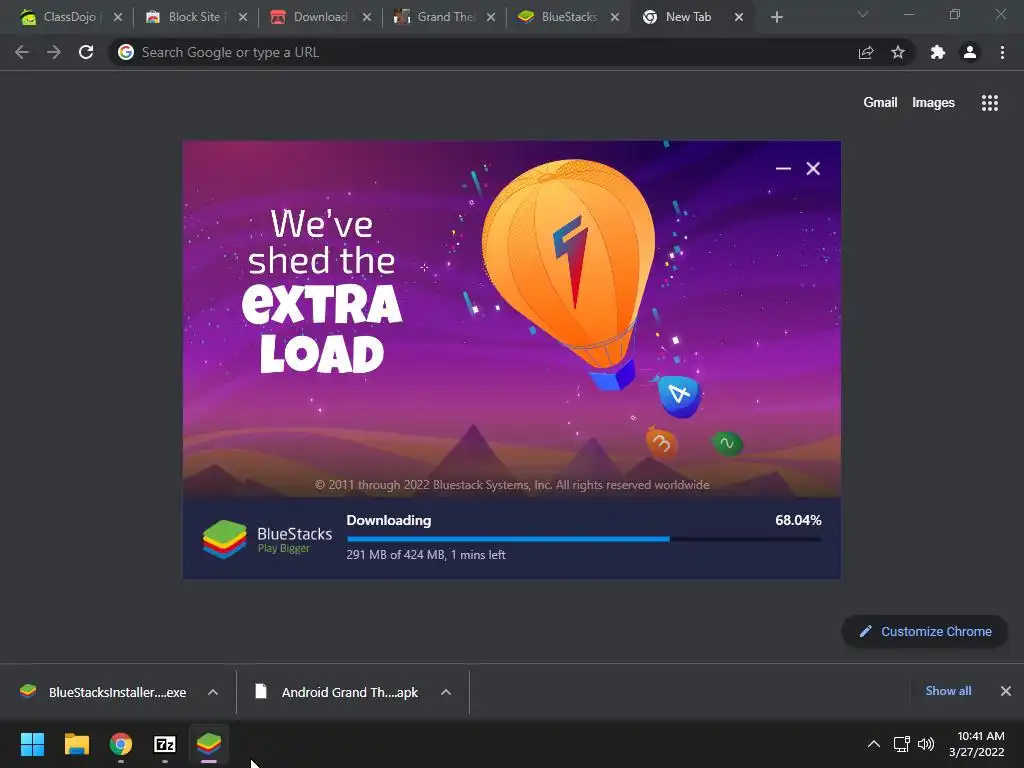Close the Grand Theft tab

(491, 18)
